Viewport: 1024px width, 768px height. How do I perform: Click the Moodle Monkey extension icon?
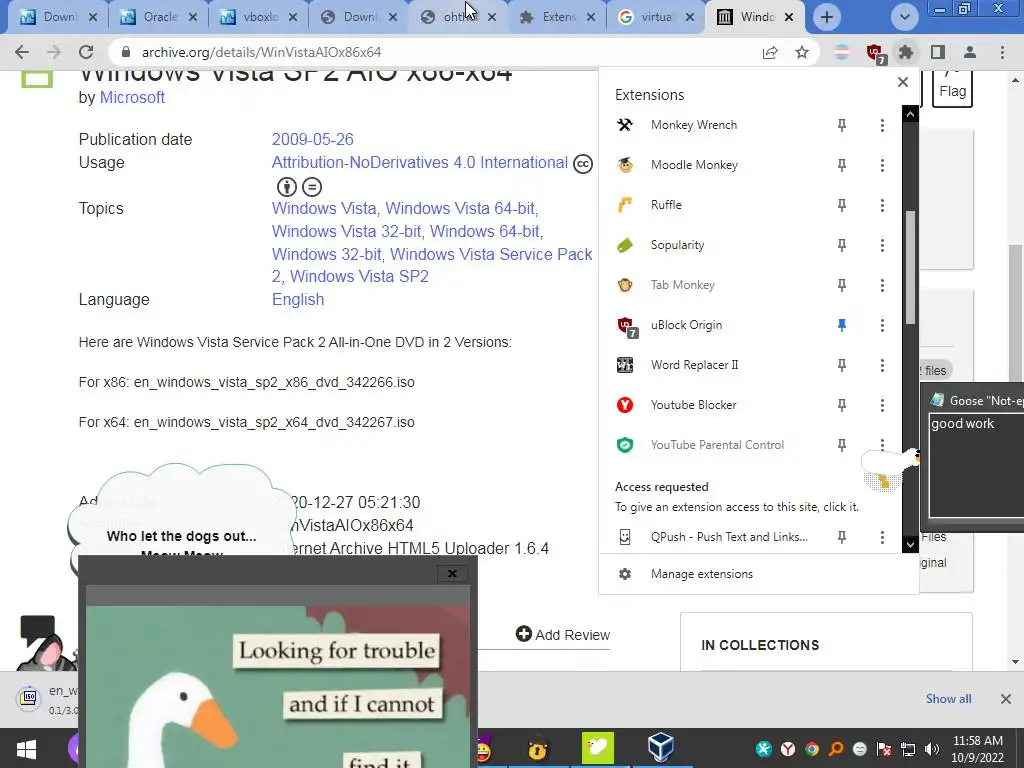pos(625,165)
